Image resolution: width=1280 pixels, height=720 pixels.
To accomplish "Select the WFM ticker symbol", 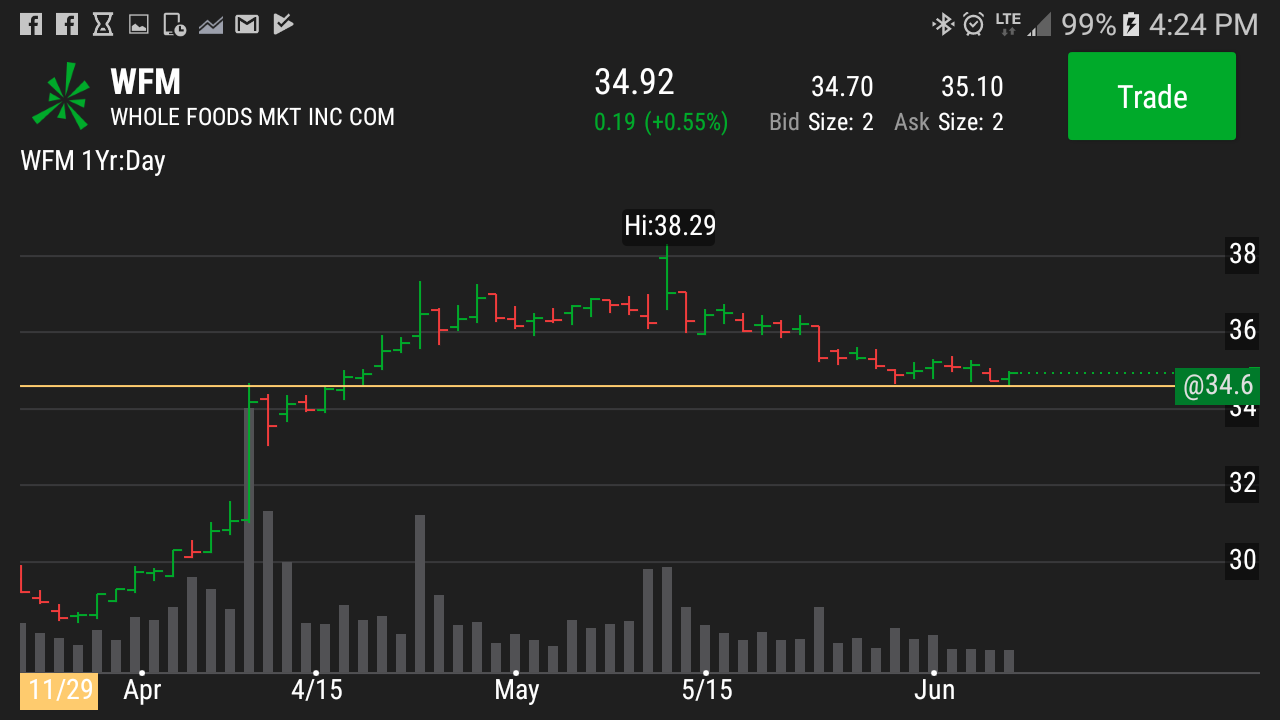I will (146, 82).
